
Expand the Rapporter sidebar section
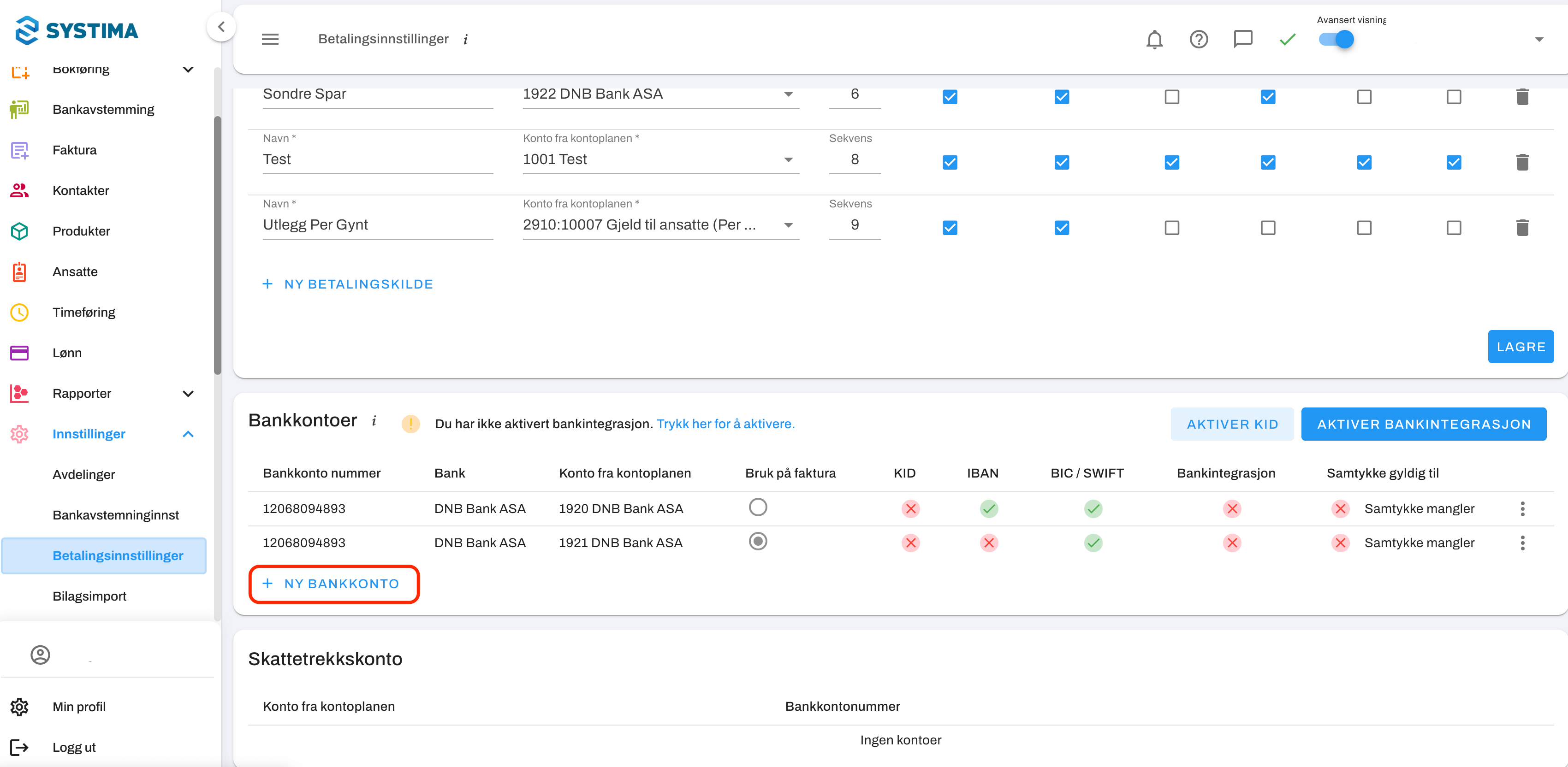pos(188,394)
